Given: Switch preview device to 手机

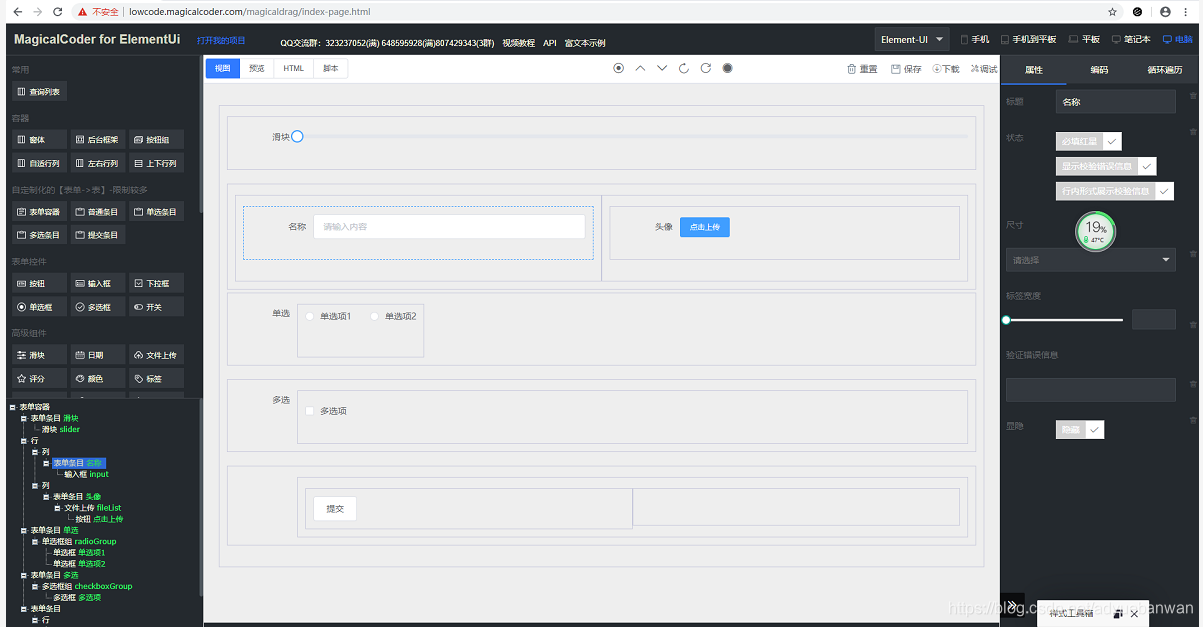Looking at the screenshot, I should coord(975,40).
